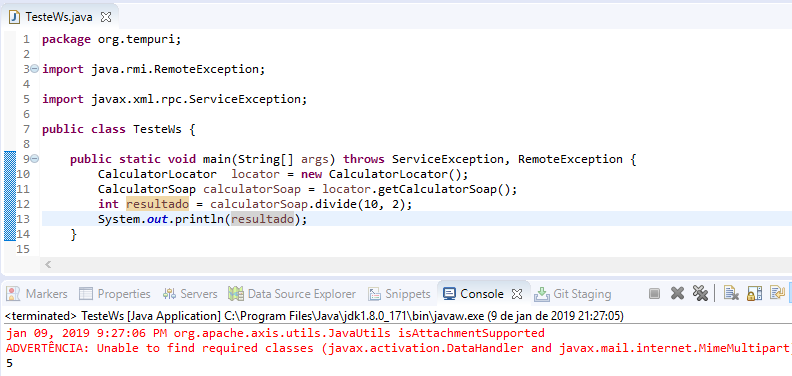Click 'javax.xml.rpc.ServiceException' import on line 5
Viewport: 792px width, 376px height.
click(195, 99)
